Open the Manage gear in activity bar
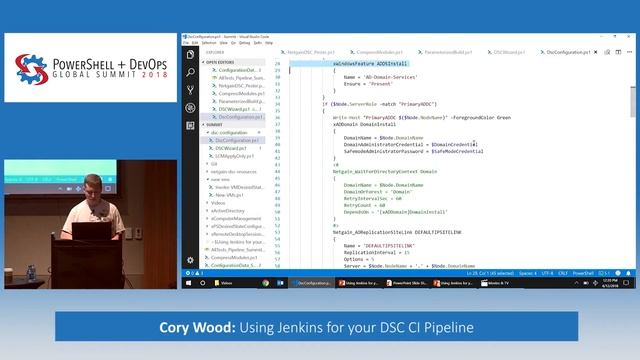Viewport: 640px width, 360px height. coord(190,260)
